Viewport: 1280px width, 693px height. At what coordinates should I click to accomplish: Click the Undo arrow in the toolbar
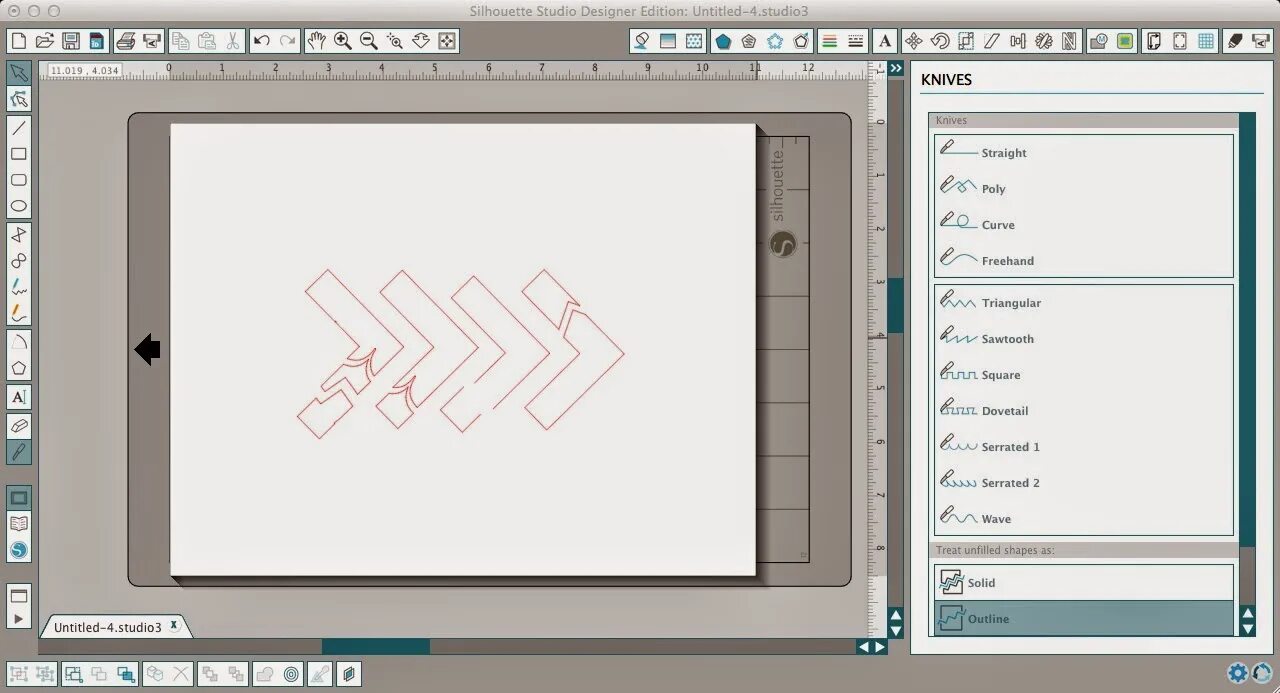coord(260,41)
